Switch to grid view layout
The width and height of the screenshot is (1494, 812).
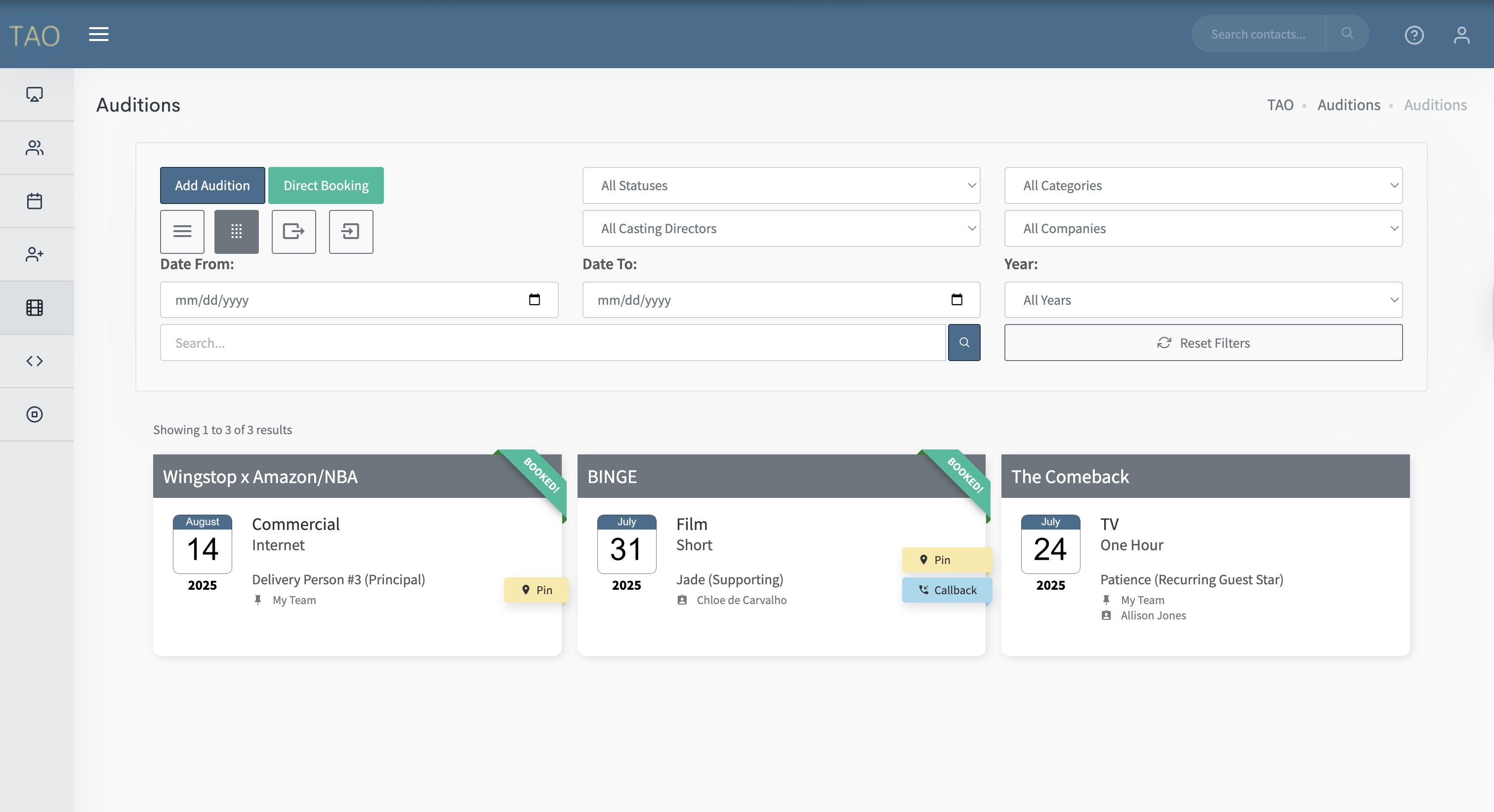(x=236, y=232)
